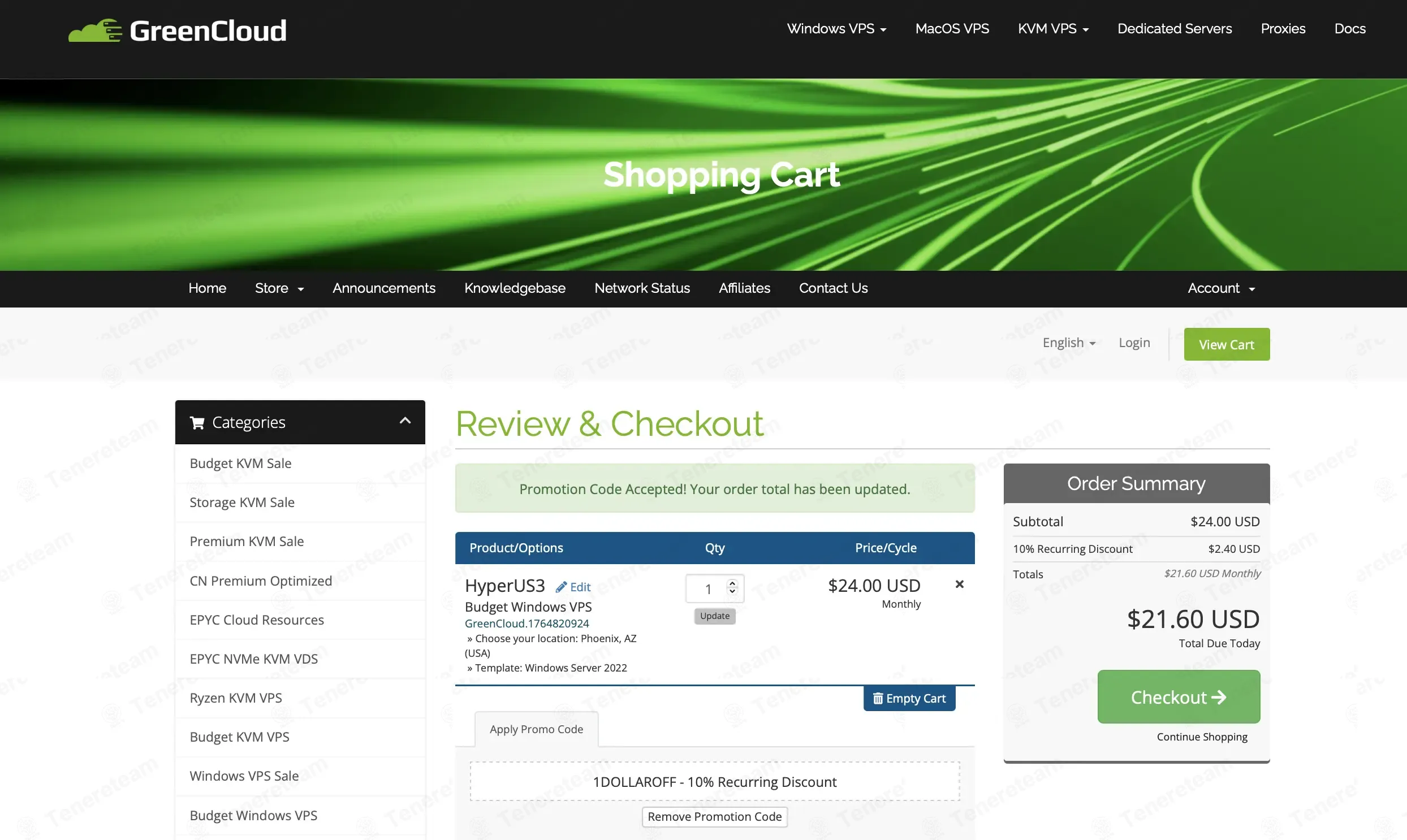The width and height of the screenshot is (1407, 840).
Task: Open the Contact Us page
Action: pyautogui.click(x=833, y=288)
